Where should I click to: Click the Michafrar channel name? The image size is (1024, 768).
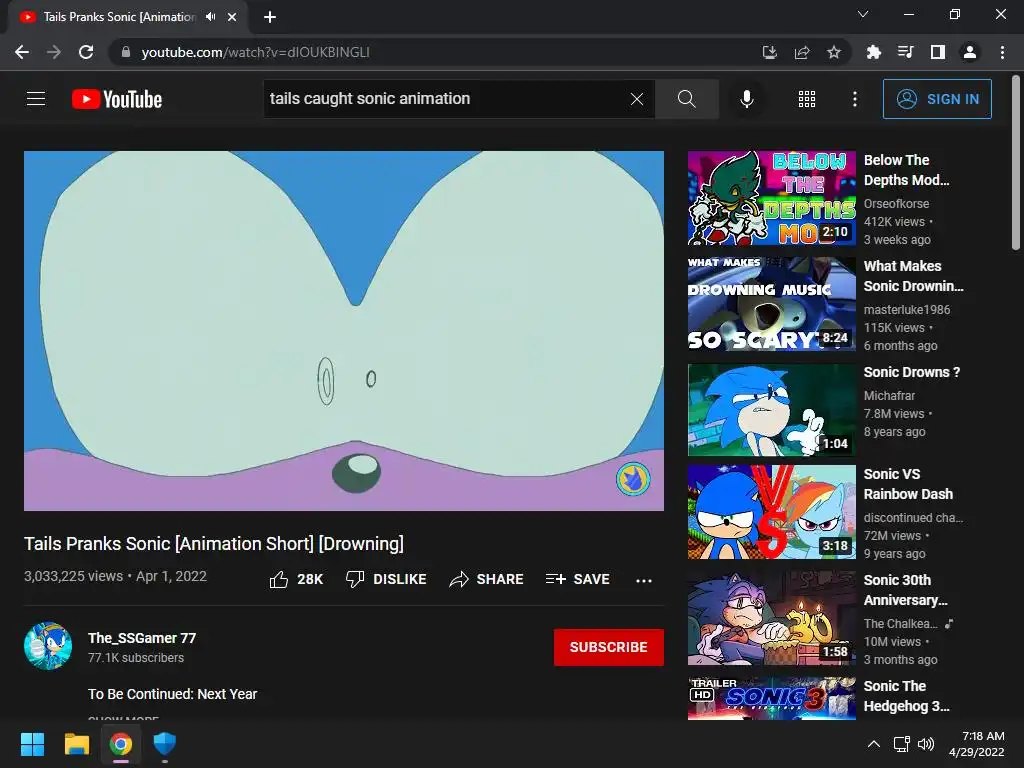889,396
